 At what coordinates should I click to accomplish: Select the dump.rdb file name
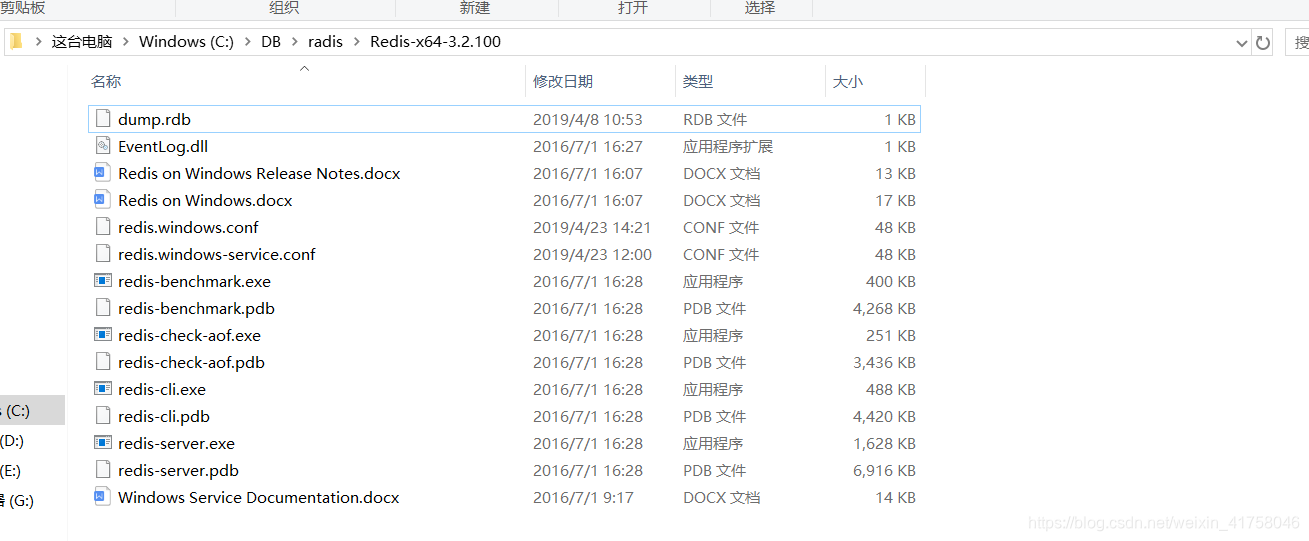(154, 119)
